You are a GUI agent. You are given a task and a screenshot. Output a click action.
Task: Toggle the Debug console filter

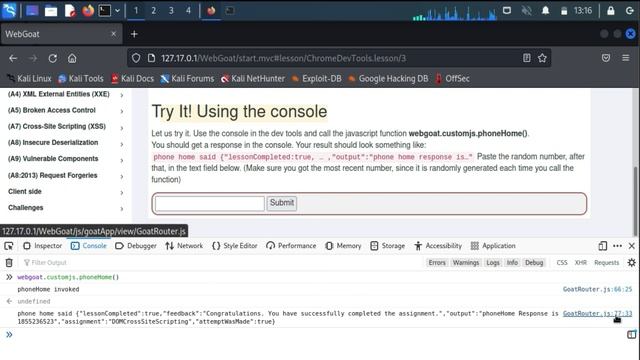tap(534, 262)
